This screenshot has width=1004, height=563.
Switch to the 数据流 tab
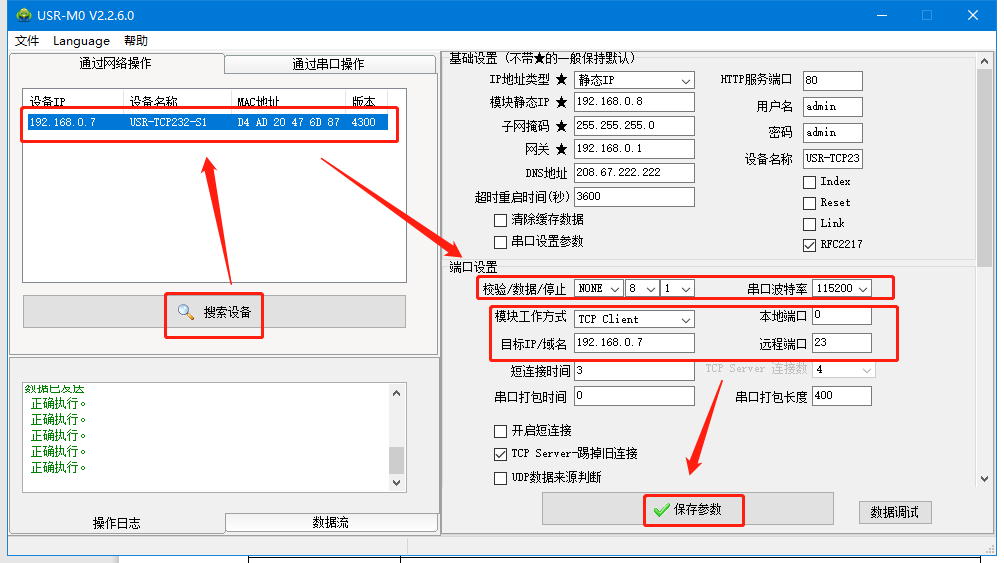tap(331, 523)
